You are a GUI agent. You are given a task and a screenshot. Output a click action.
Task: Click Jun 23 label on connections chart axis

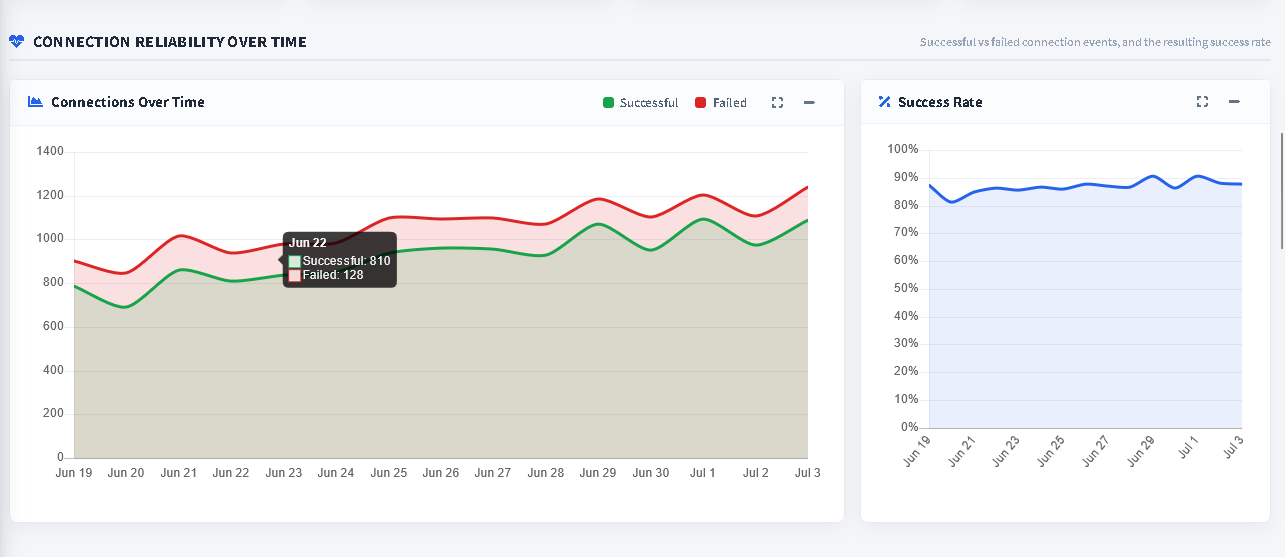[x=283, y=473]
